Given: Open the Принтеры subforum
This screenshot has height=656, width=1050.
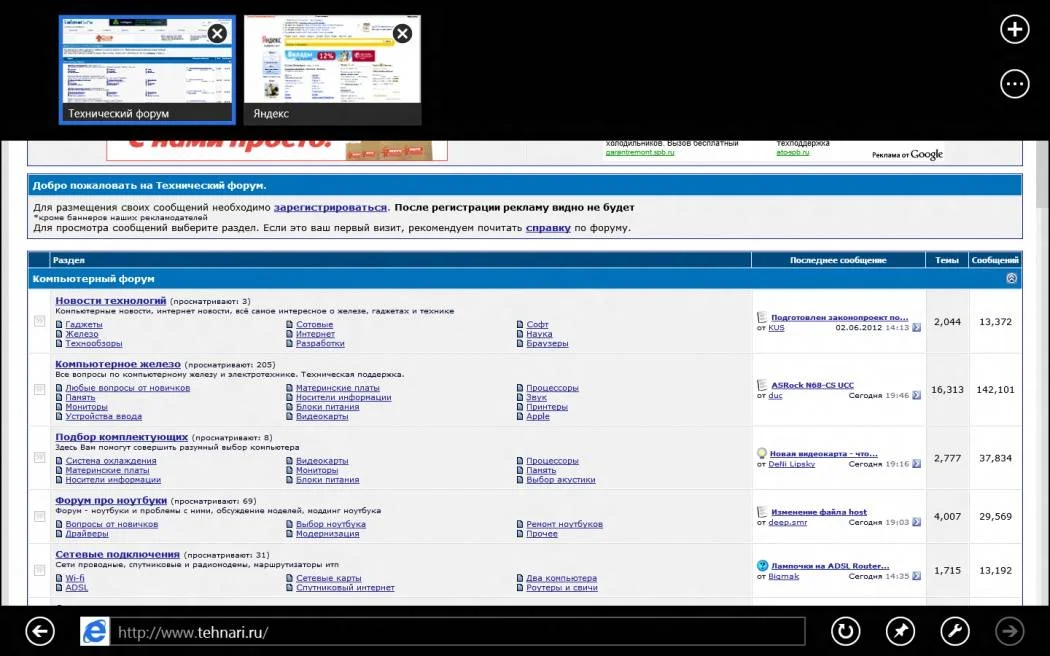Looking at the screenshot, I should pos(546,407).
